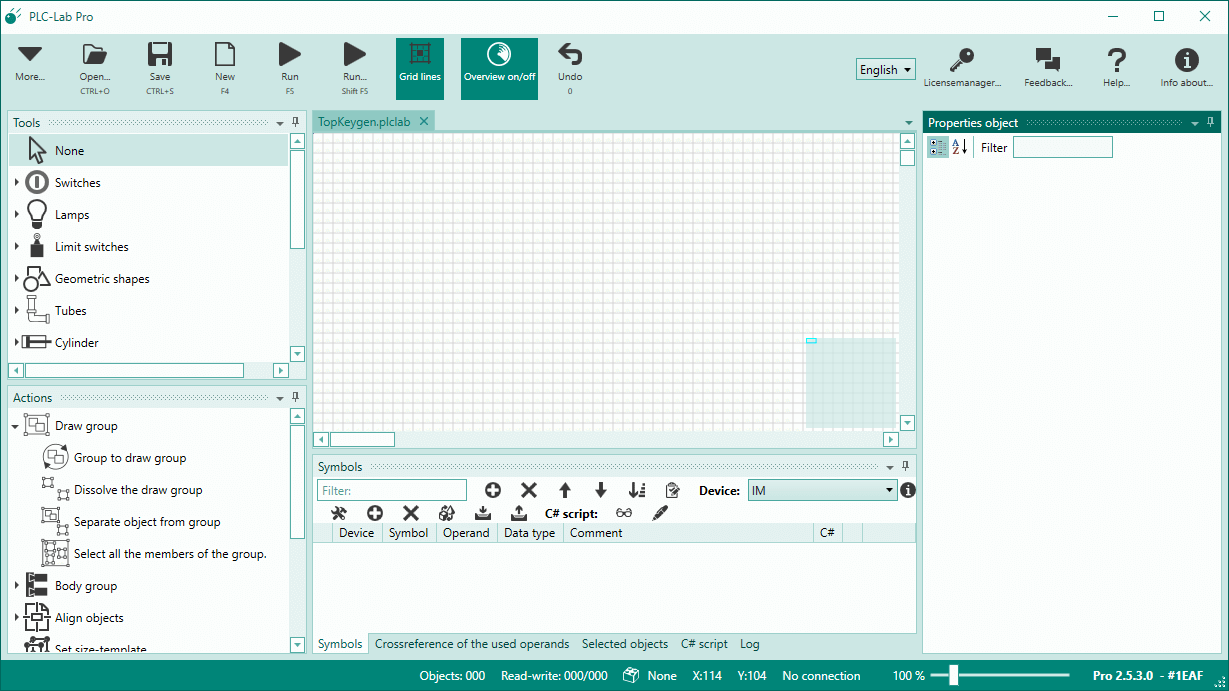This screenshot has width=1229, height=691.
Task: Delete a symbol using the X icon
Action: [529, 490]
